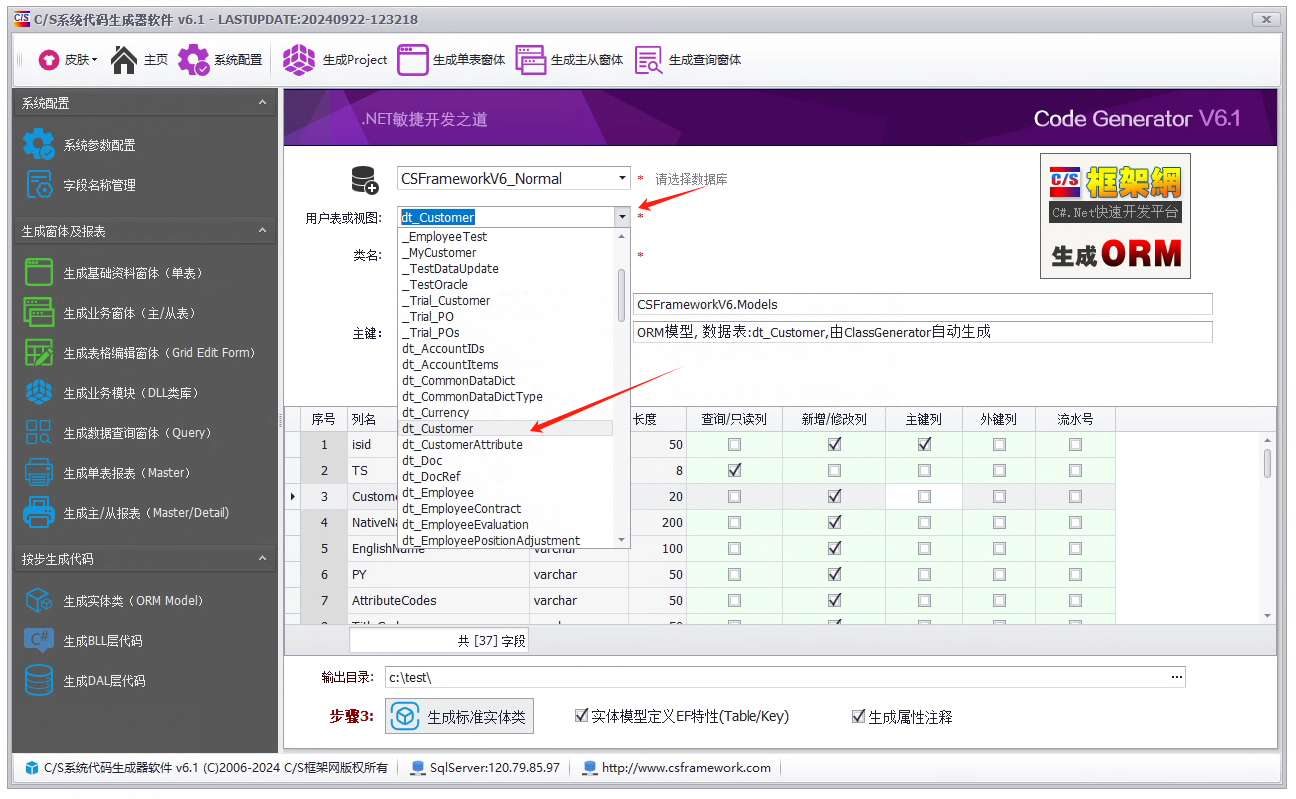Toggle 生成属性注释 checkbox
This screenshot has width=1296, height=799.
point(858,716)
